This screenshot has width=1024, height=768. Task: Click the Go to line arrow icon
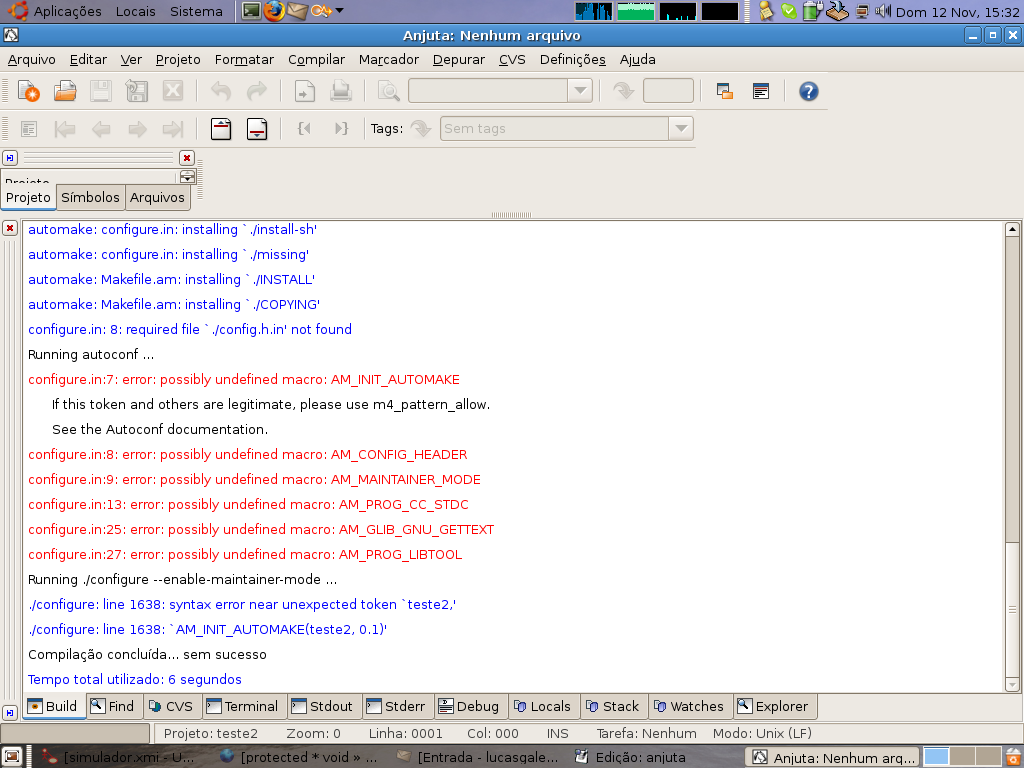click(623, 91)
